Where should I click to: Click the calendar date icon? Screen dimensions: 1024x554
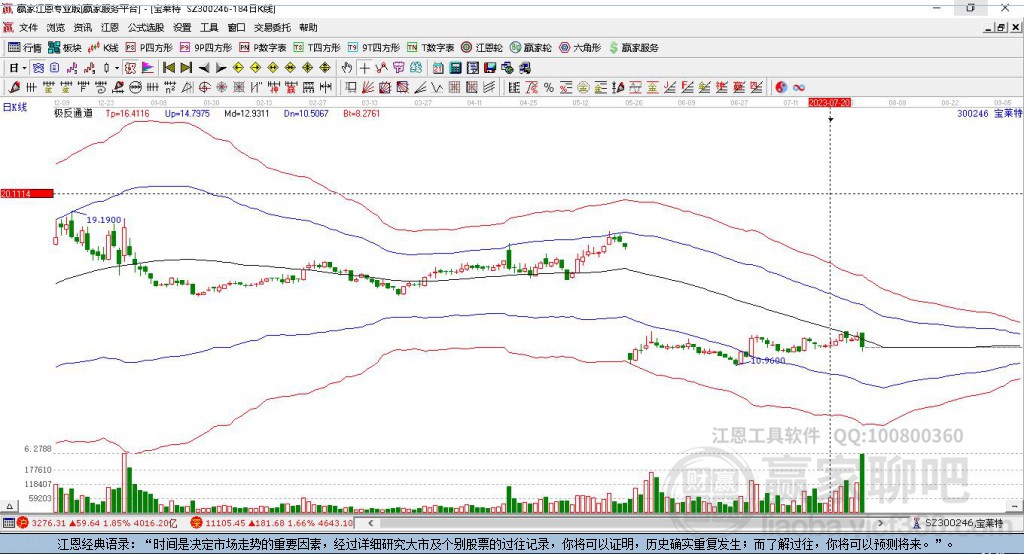pyautogui.click(x=438, y=67)
